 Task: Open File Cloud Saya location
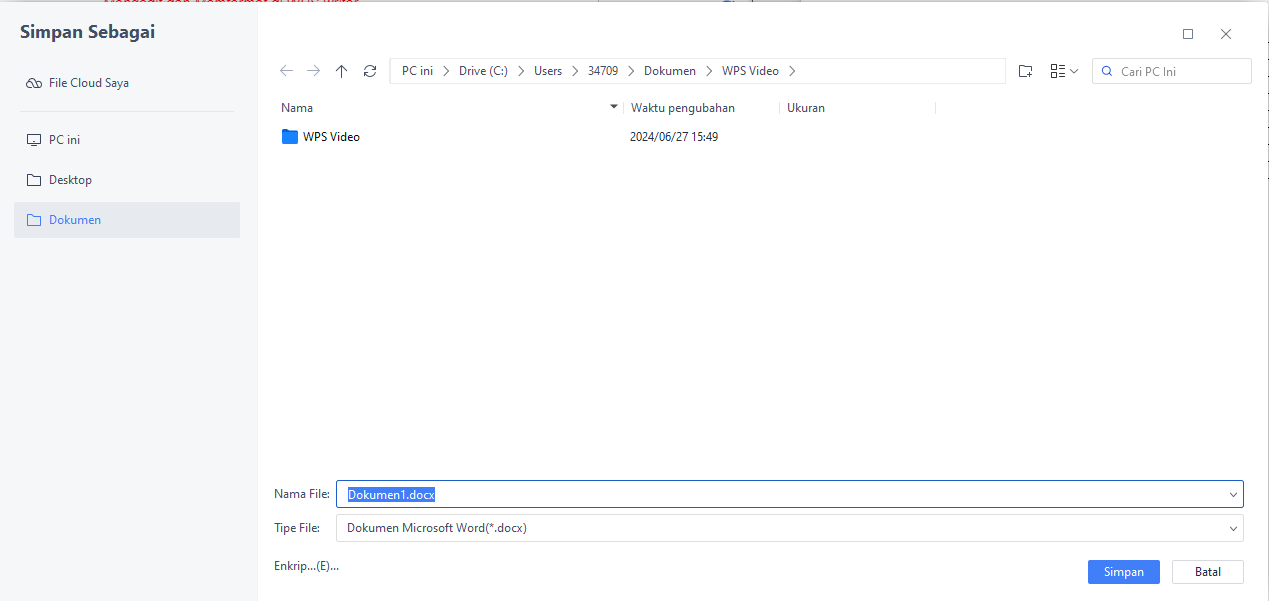point(88,83)
